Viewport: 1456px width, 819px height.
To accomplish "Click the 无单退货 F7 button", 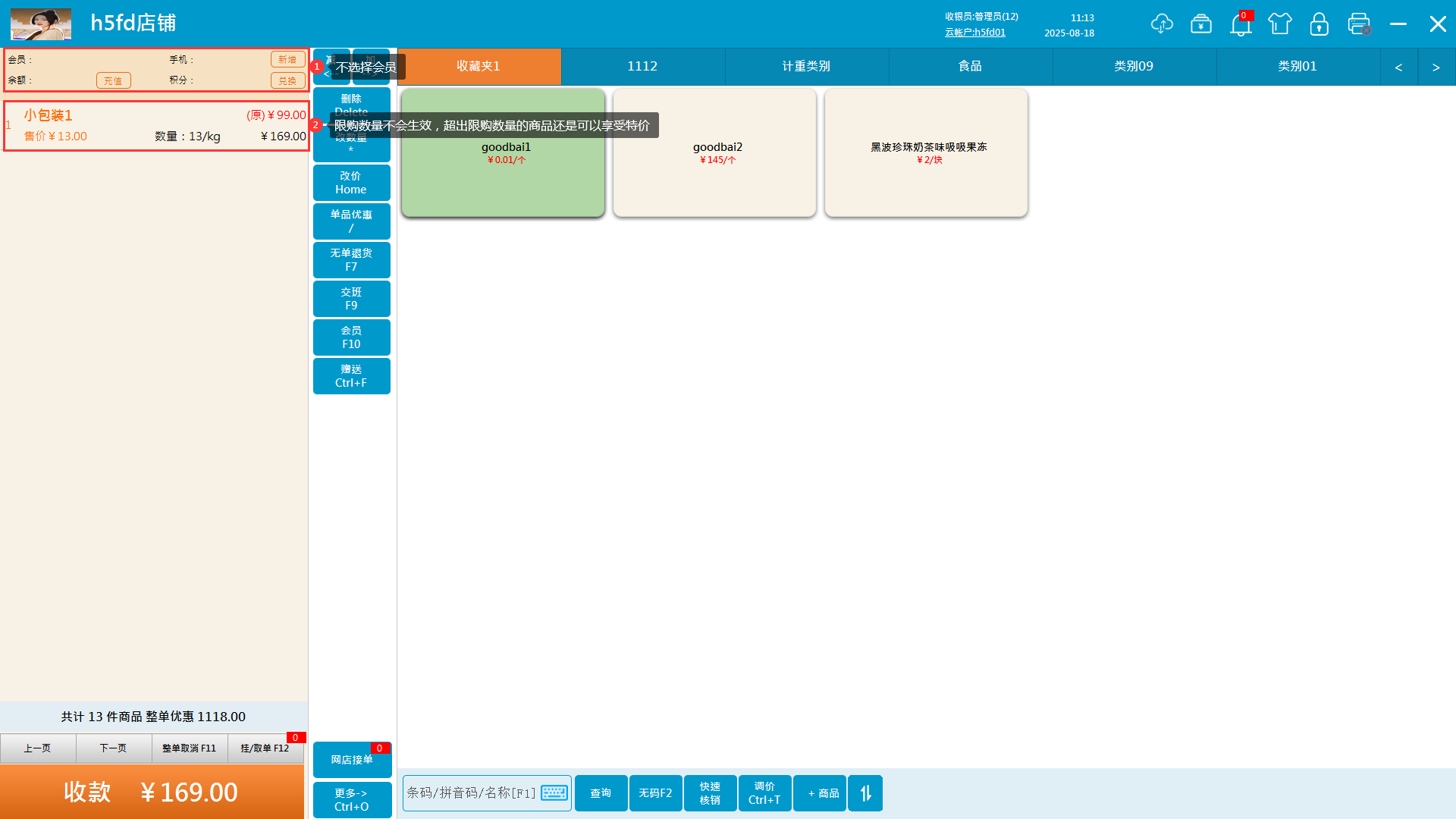I will (351, 259).
